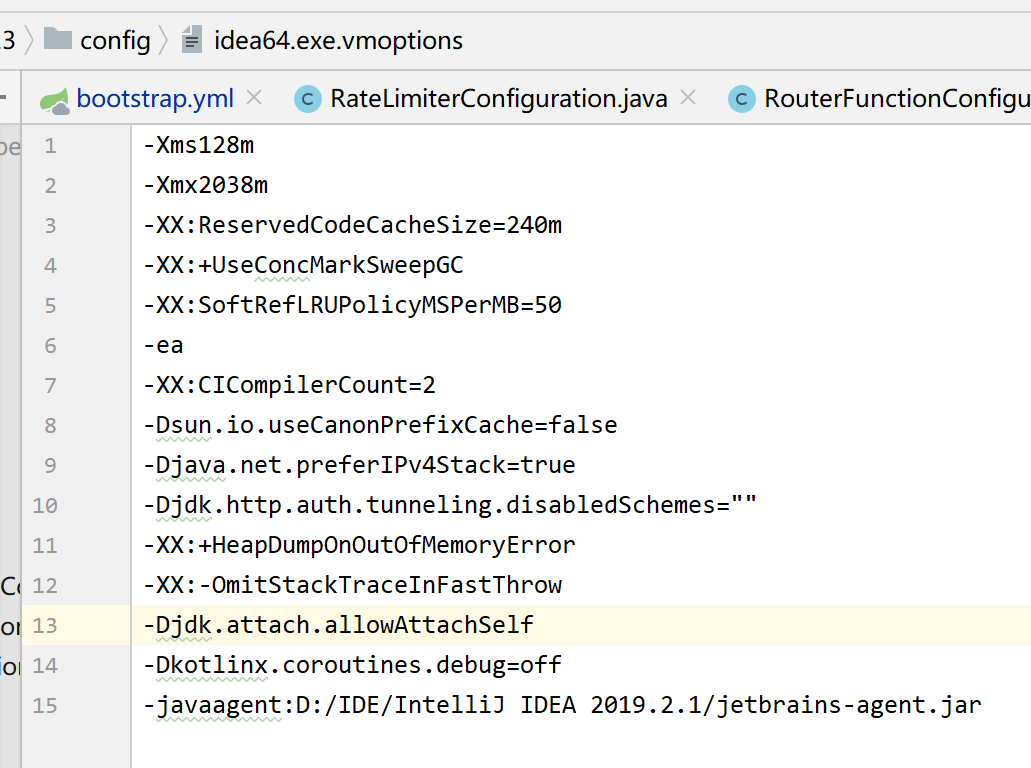This screenshot has width=1031, height=768.
Task: Open the RouterFunctionConfigu tab
Action: (897, 99)
